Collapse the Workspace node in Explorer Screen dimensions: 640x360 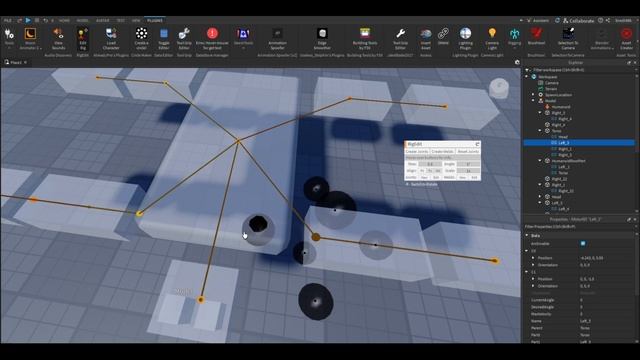(527, 77)
